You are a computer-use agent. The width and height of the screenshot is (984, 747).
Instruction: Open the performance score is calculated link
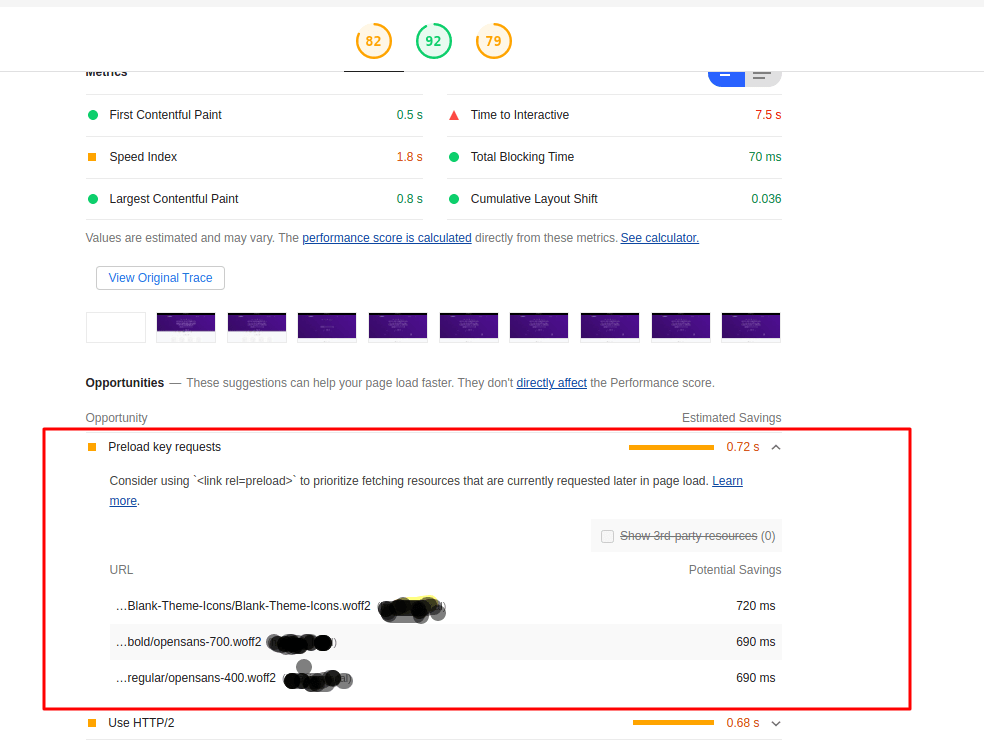tap(387, 237)
